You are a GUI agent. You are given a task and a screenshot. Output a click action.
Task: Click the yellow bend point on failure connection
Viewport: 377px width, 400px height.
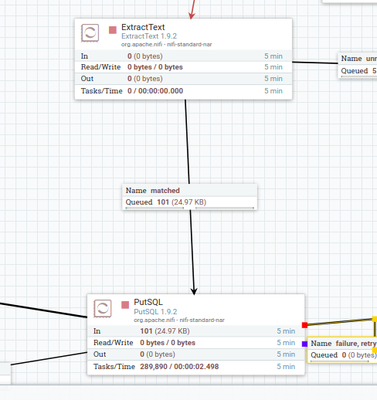[x=375, y=319]
